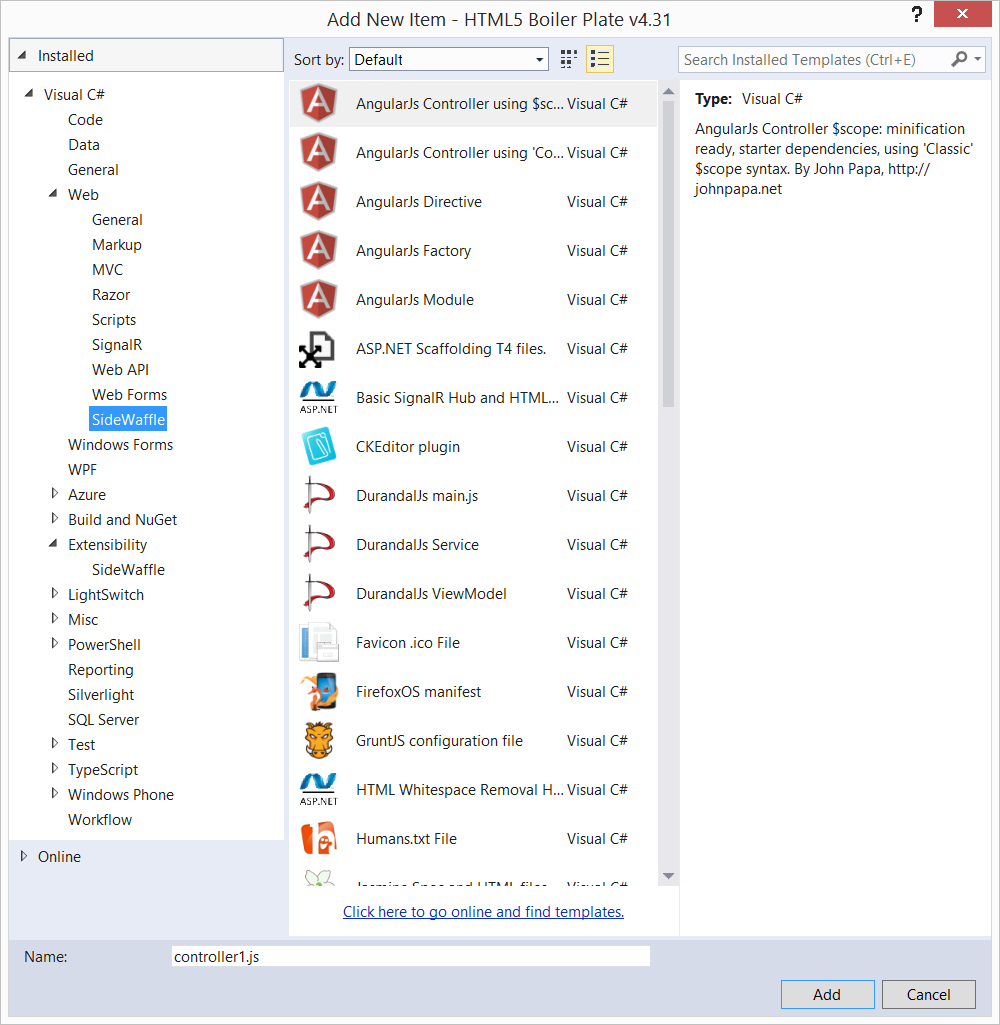The width and height of the screenshot is (1000, 1025).
Task: Select the Markup category under Web
Action: click(x=116, y=244)
